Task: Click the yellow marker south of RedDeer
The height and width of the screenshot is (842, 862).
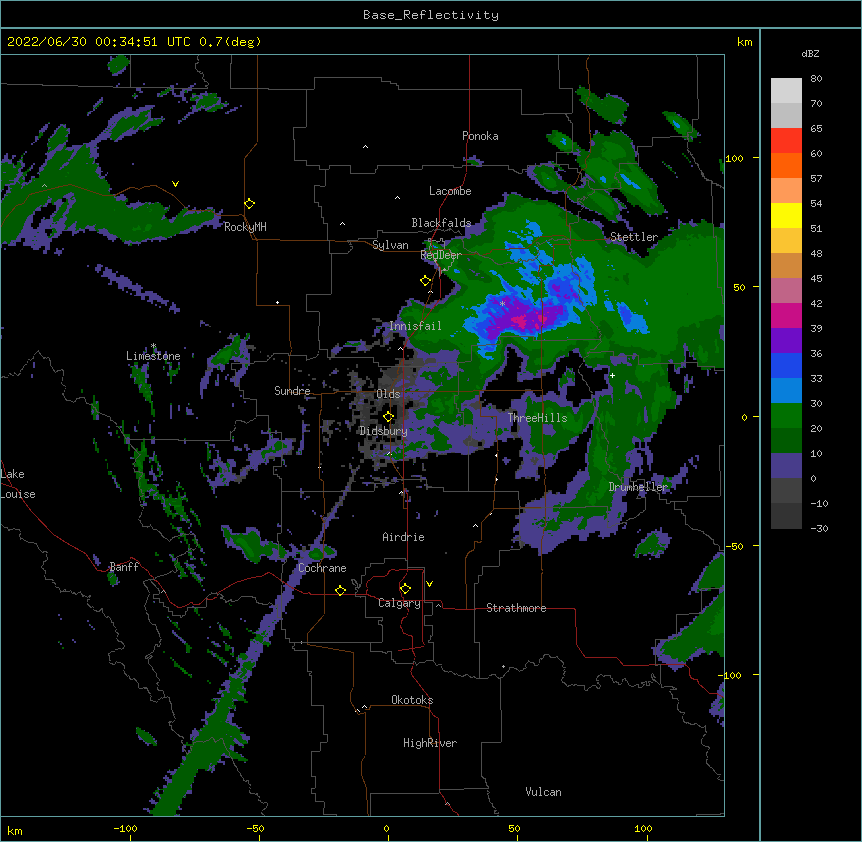Action: 425,281
